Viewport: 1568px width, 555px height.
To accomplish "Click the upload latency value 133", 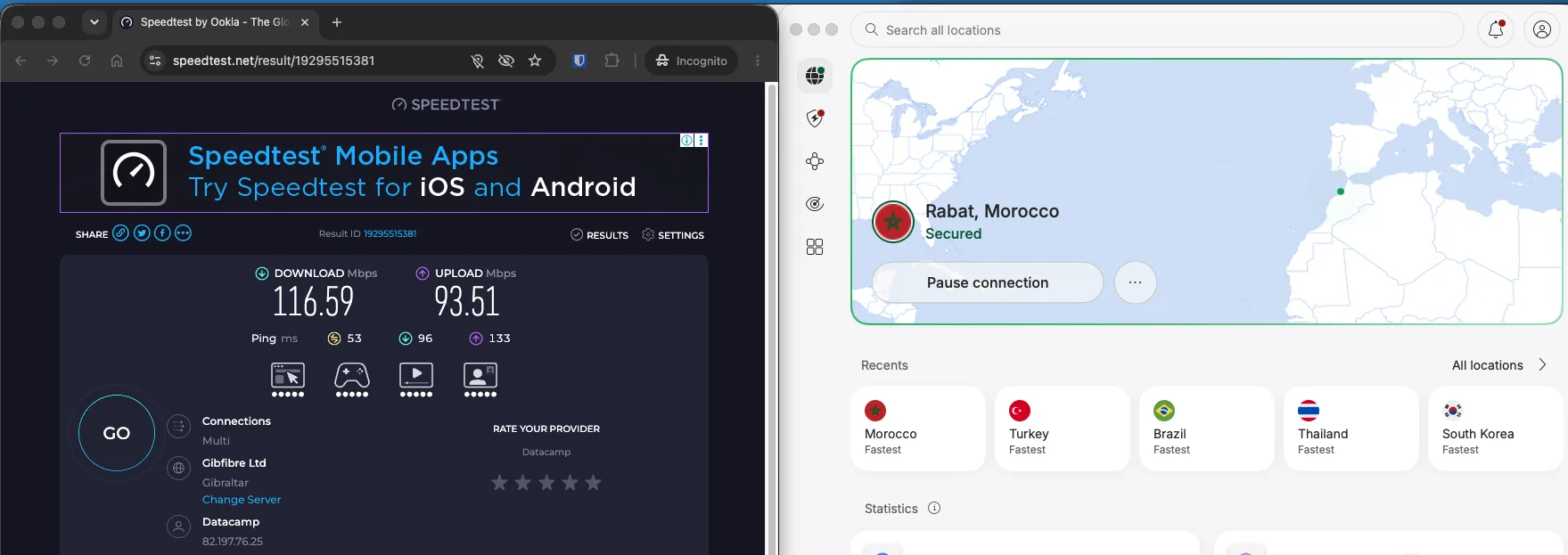I will (x=499, y=339).
